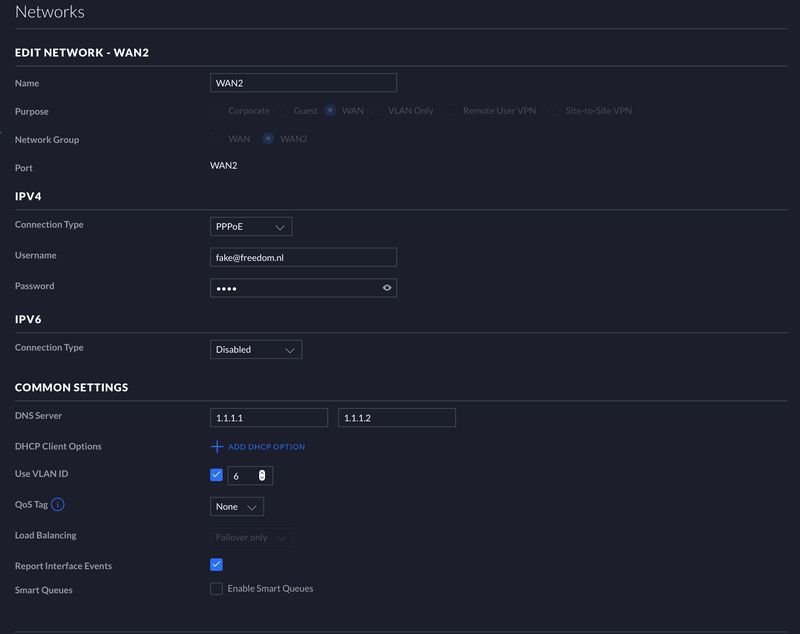Enable Smart Queues checkbox
The width and height of the screenshot is (800, 634).
tap(216, 589)
